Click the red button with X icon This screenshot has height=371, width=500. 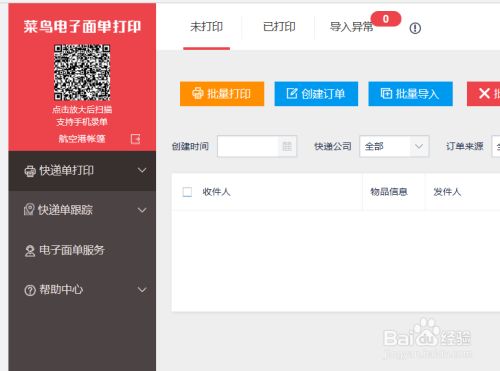click(x=484, y=94)
